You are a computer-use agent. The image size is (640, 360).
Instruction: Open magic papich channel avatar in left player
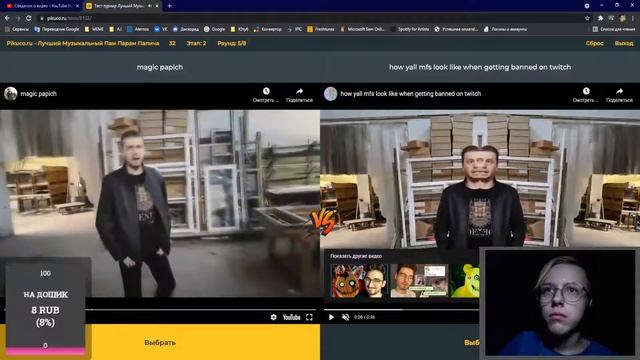click(11, 93)
